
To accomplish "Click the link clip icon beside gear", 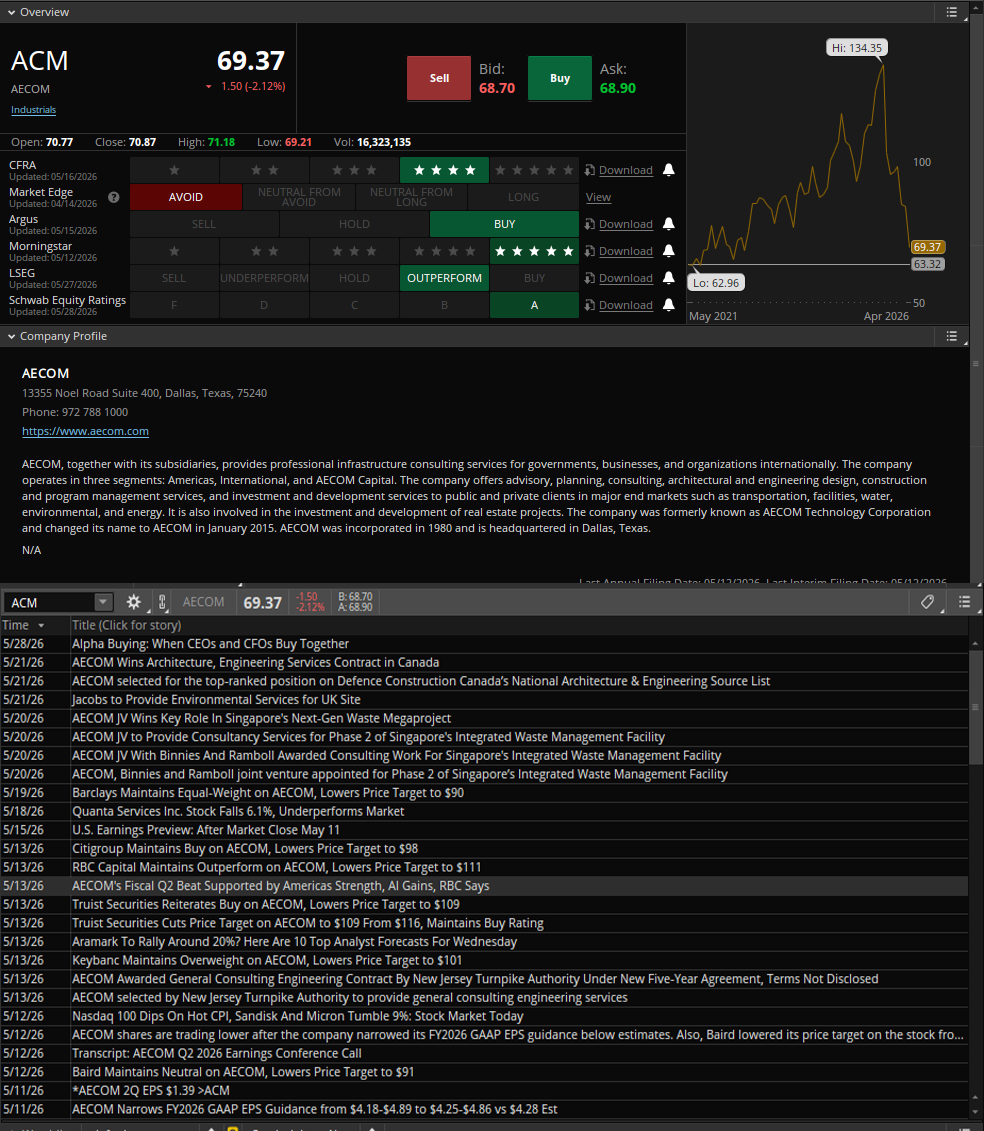I will point(162,602).
